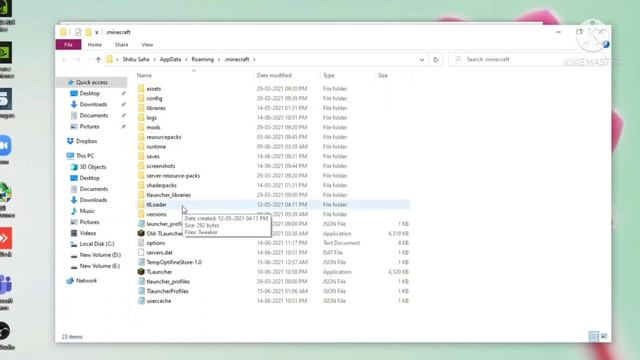Click the Shibu Saha breadcrumb

point(136,60)
